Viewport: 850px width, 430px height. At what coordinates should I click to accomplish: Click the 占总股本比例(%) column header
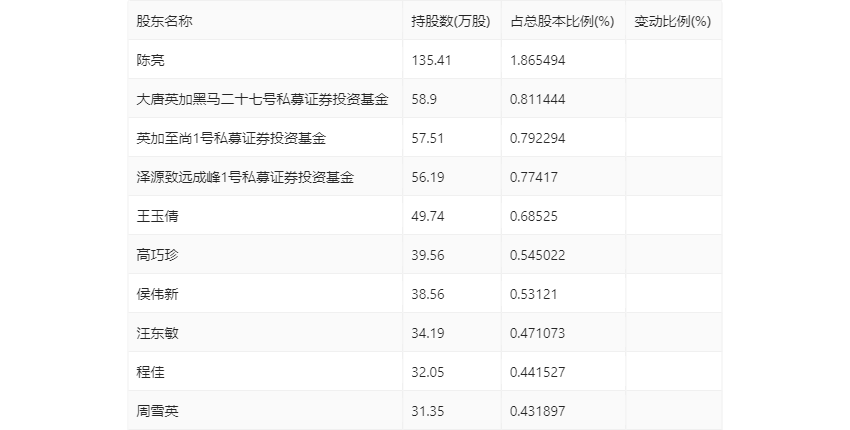point(562,21)
